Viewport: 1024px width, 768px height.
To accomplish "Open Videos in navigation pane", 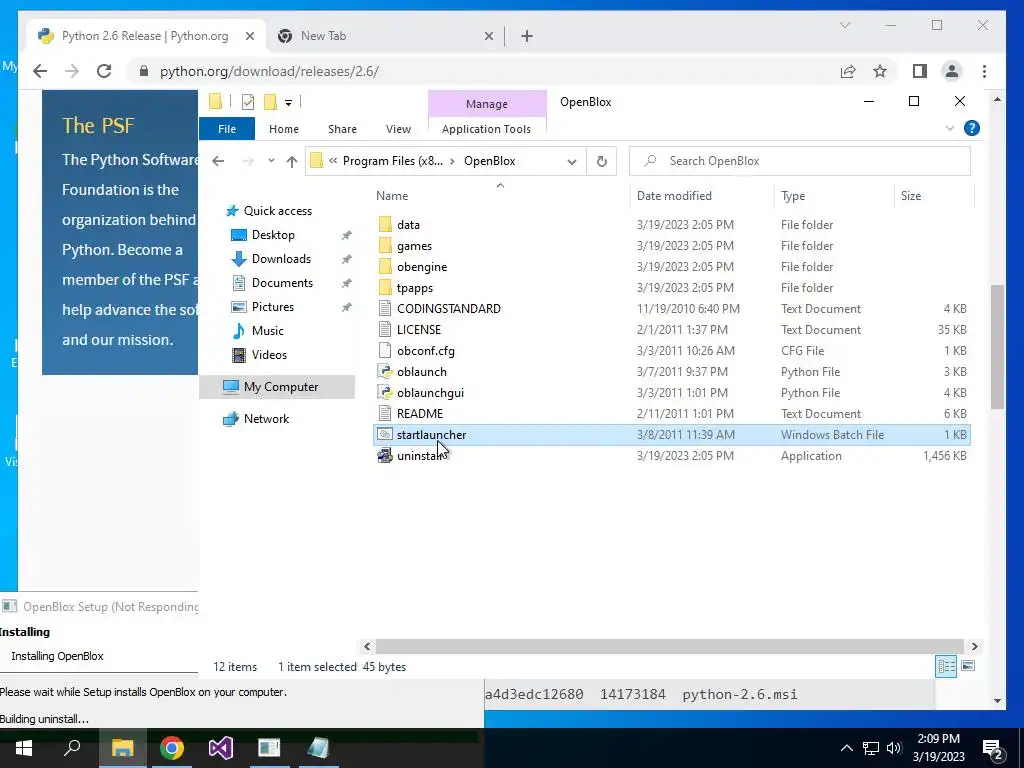I will point(269,355).
